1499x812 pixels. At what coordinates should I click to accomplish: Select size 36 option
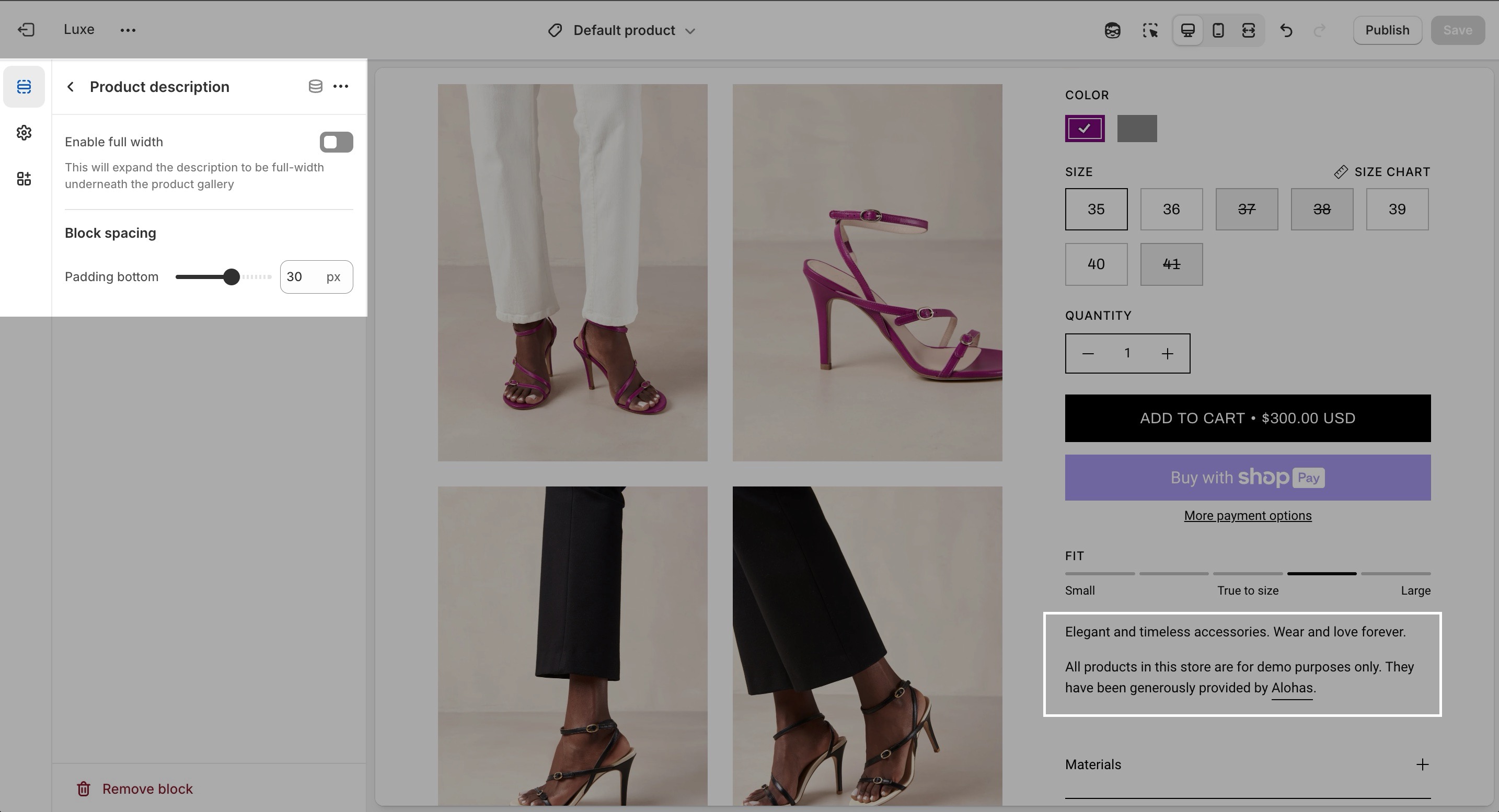(x=1171, y=209)
